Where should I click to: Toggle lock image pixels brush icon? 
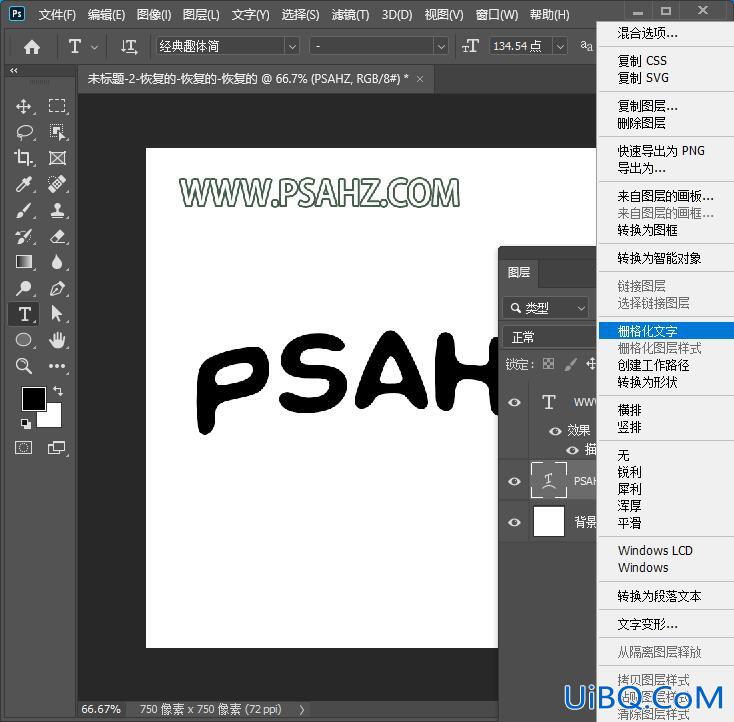(570, 364)
